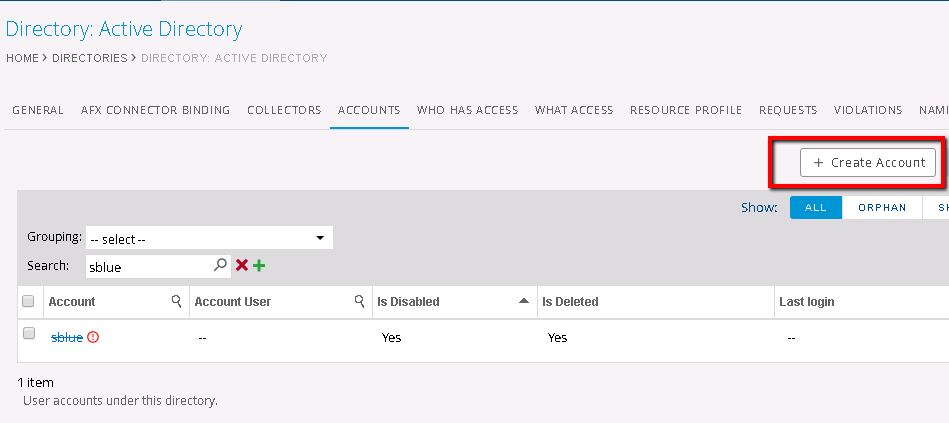Viewport: 949px width, 423px height.
Task: Go to HOME in breadcrumb
Action: click(22, 58)
